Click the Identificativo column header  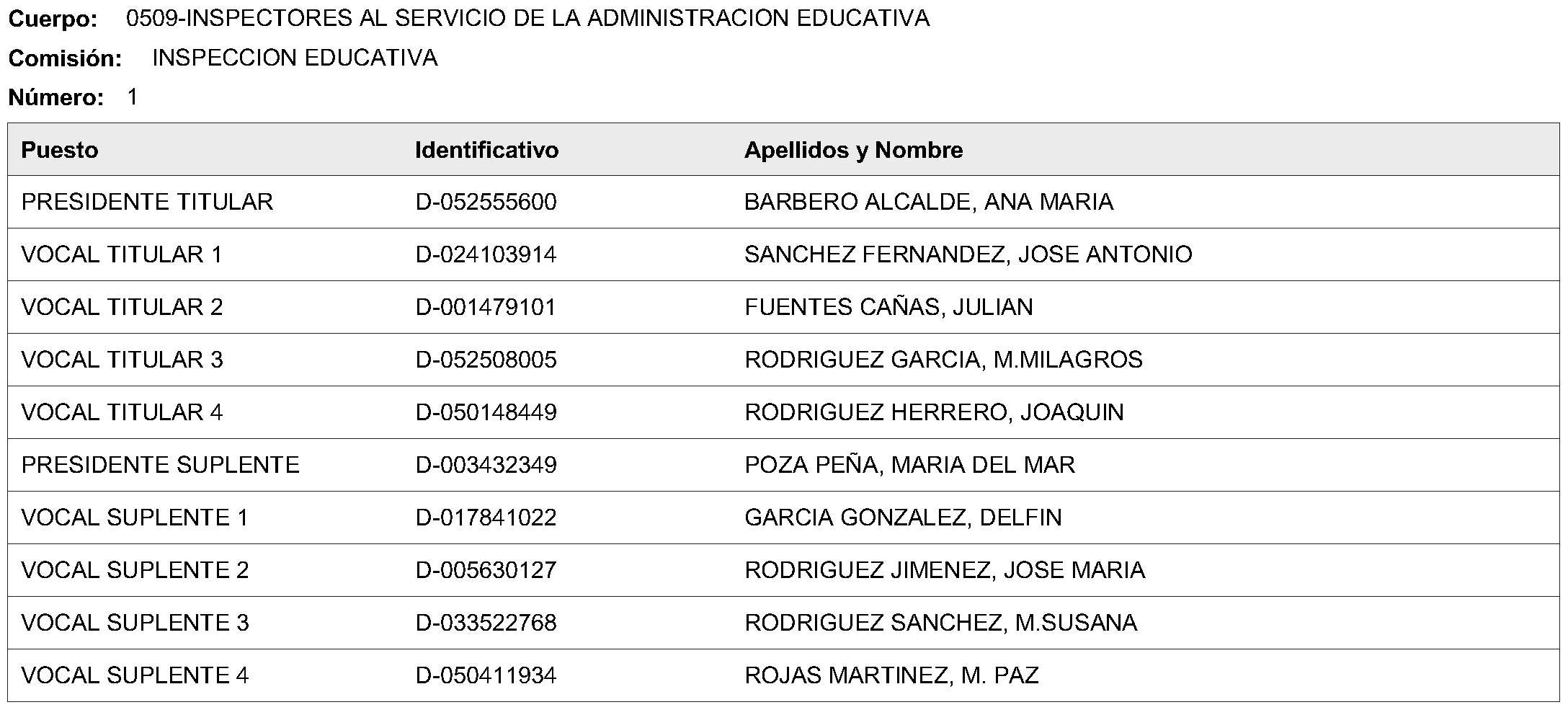click(486, 150)
